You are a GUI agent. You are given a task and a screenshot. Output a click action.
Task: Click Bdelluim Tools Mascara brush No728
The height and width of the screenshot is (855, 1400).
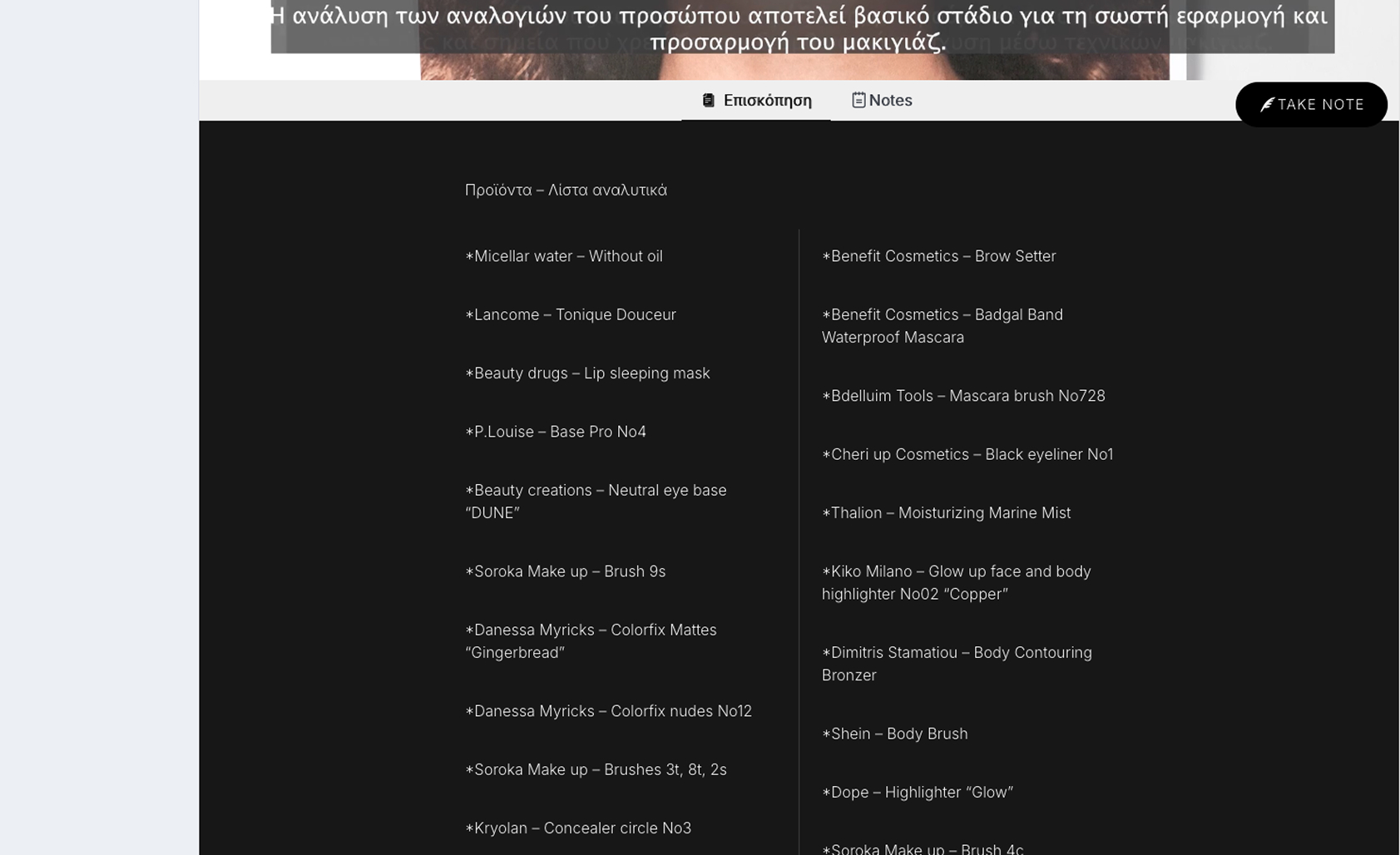[x=963, y=396]
